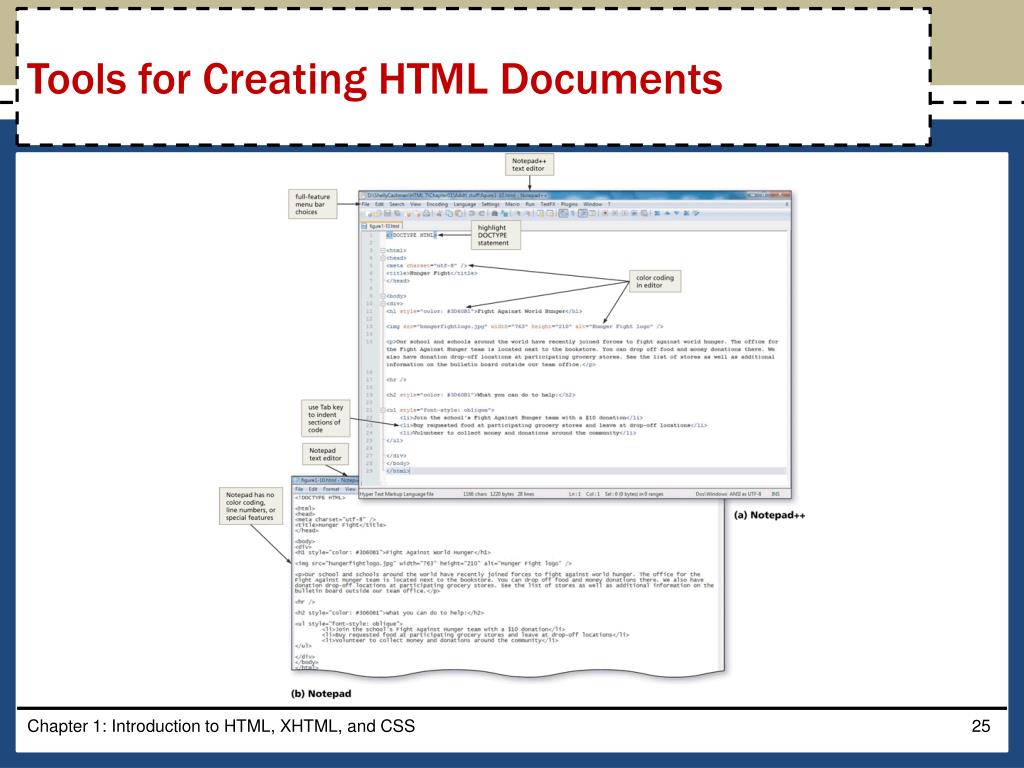The width and height of the screenshot is (1024, 768).
Task: Collapse the <head> fold marker
Action: click(x=383, y=258)
